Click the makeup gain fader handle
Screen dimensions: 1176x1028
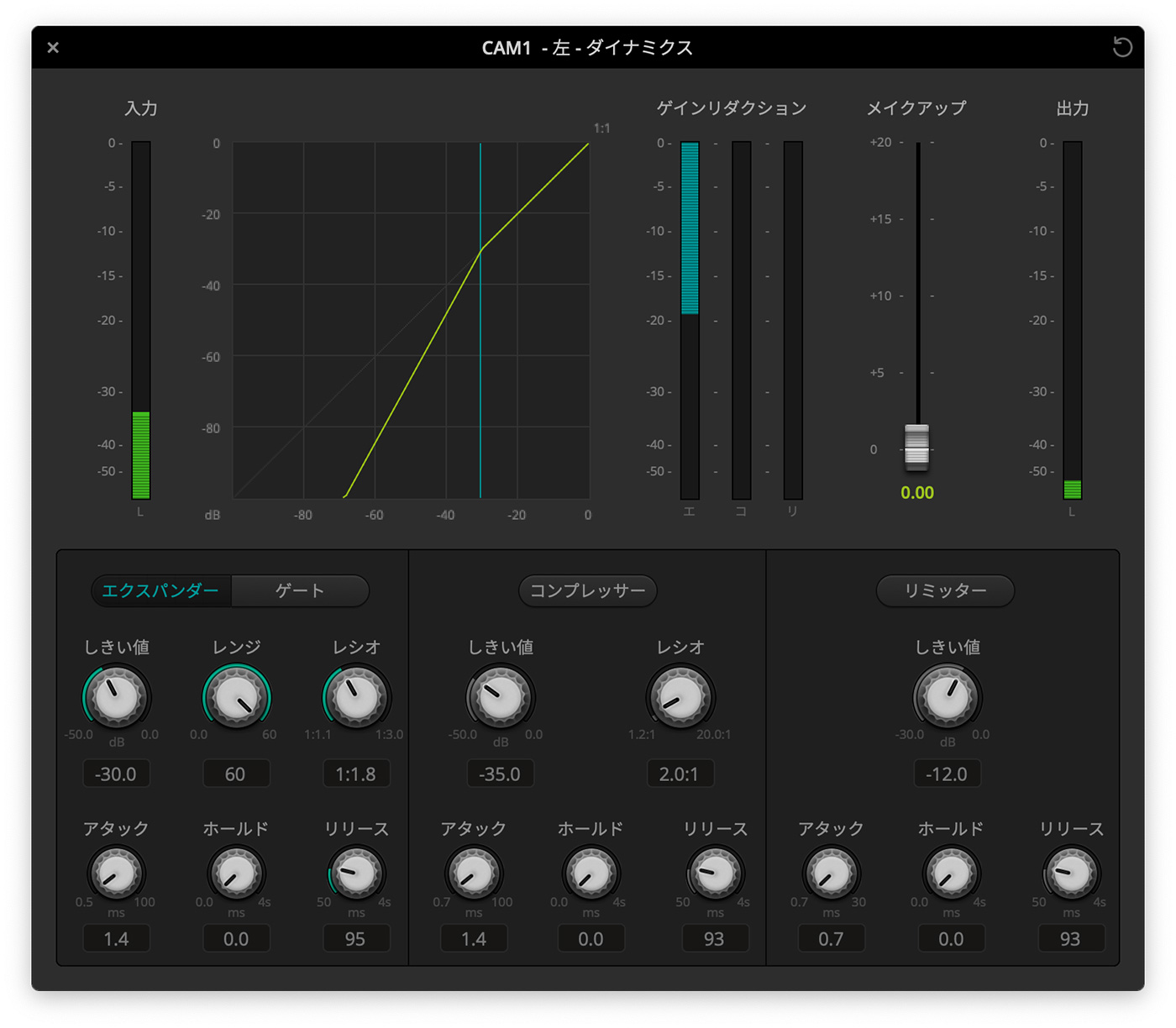tap(916, 445)
